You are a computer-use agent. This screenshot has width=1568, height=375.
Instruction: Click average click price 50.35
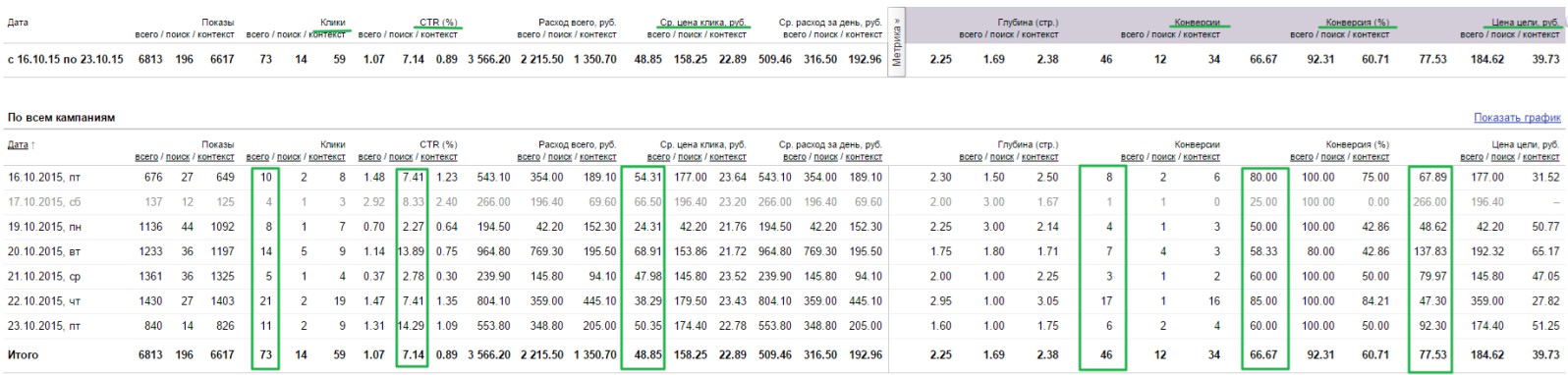(648, 326)
